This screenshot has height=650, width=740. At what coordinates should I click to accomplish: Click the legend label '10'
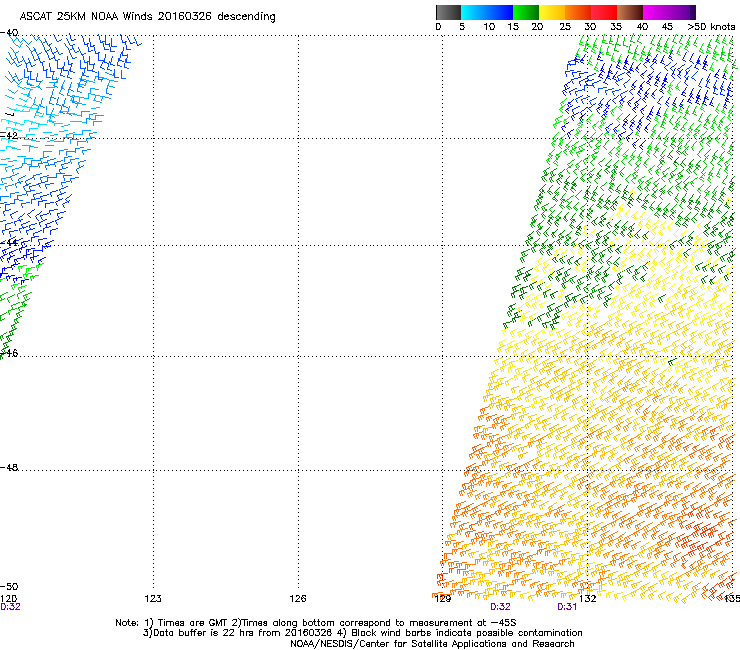(x=489, y=27)
